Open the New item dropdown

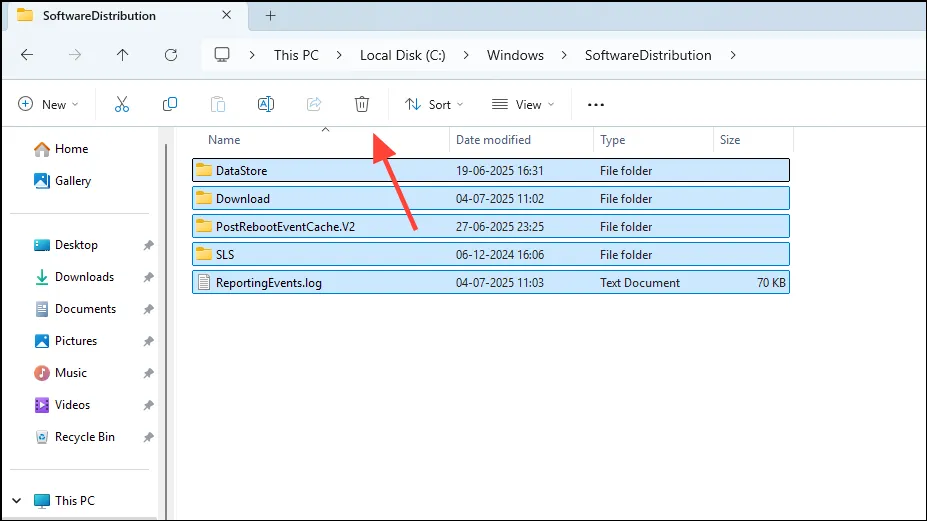click(48, 105)
